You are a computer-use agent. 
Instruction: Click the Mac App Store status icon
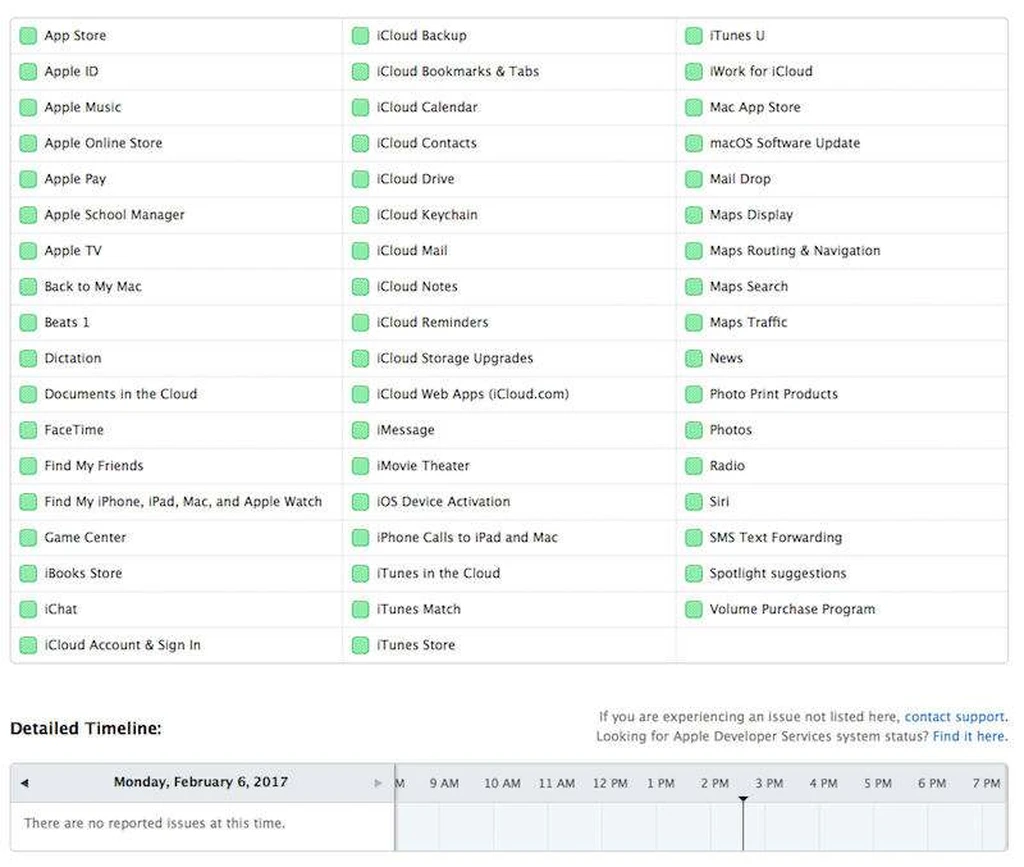[694, 108]
